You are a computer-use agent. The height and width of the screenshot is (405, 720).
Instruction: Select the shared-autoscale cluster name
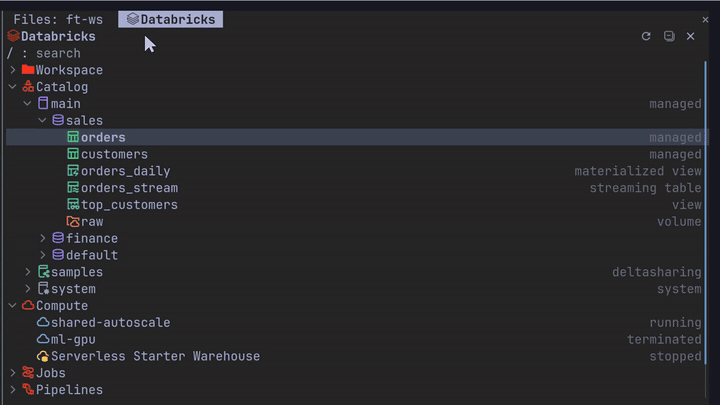tap(111, 322)
